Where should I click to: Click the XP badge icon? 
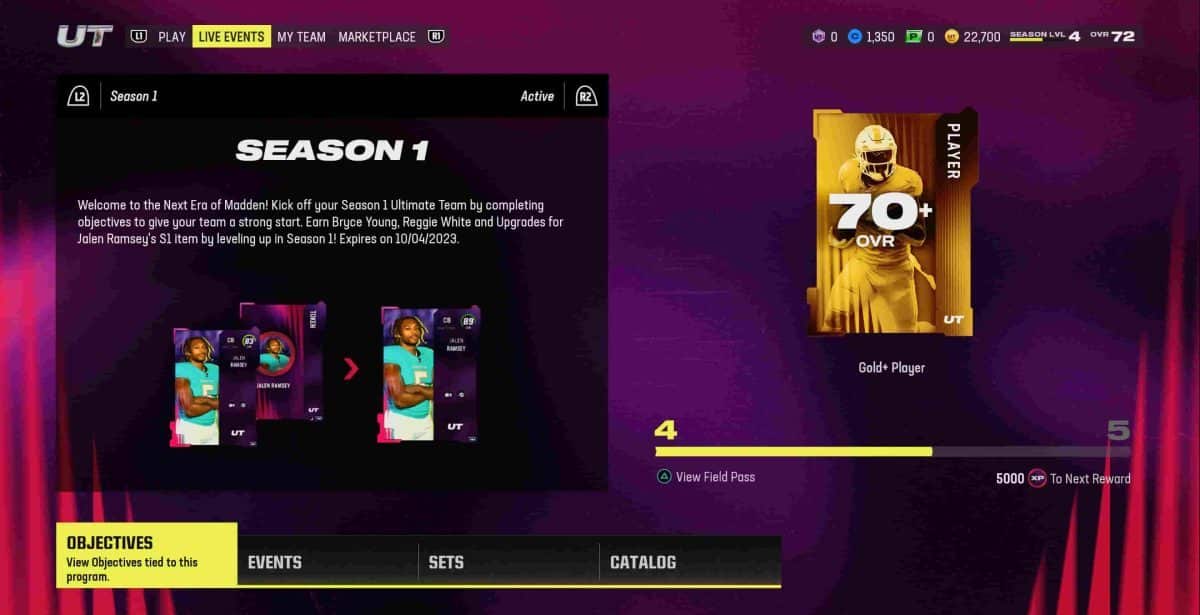(1037, 479)
